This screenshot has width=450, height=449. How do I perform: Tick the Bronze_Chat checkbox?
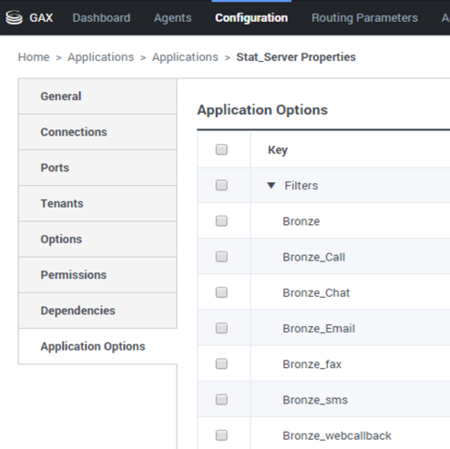pyautogui.click(x=222, y=292)
